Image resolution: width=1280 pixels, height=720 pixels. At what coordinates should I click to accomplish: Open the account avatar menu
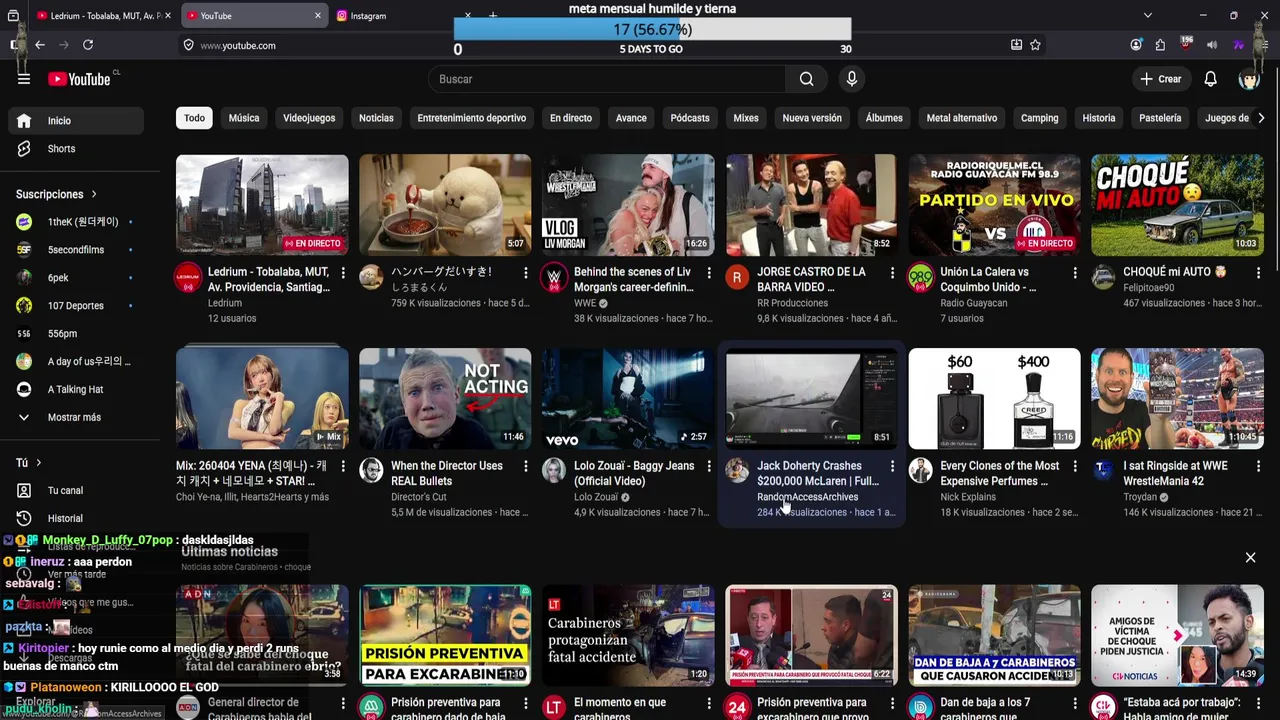click(1248, 79)
